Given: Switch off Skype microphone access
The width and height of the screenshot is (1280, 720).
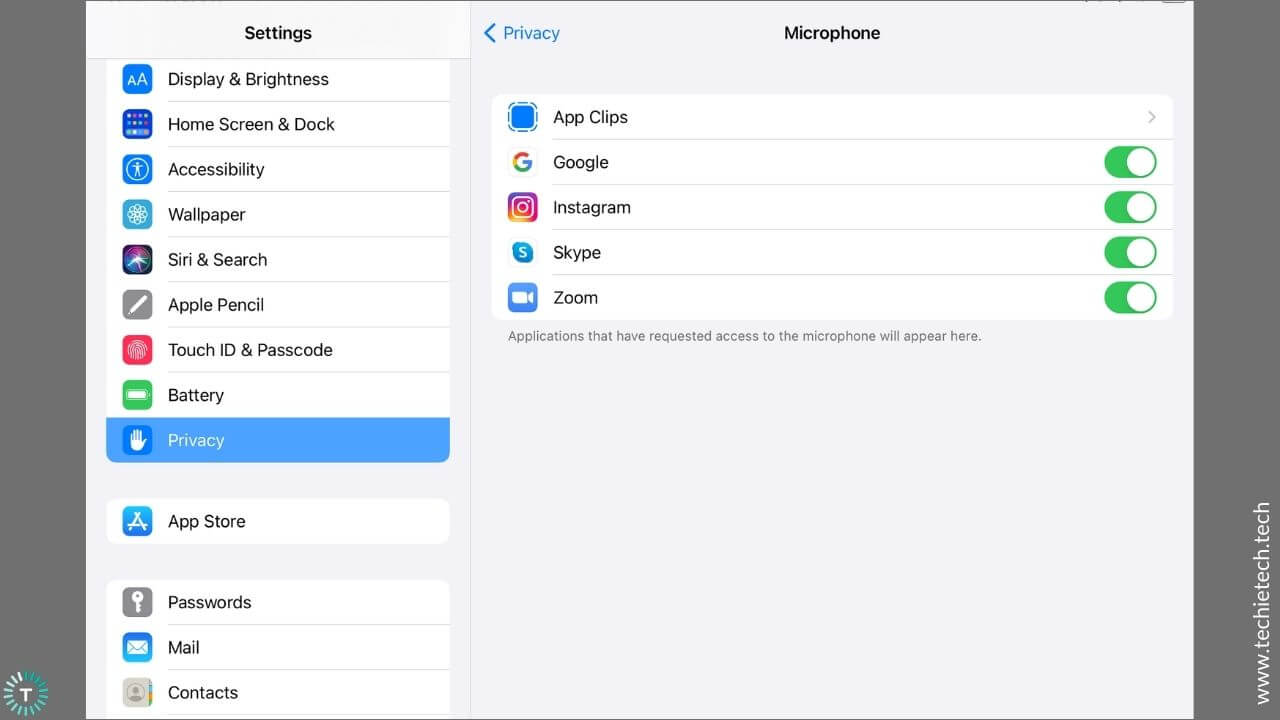Looking at the screenshot, I should click(x=1130, y=252).
